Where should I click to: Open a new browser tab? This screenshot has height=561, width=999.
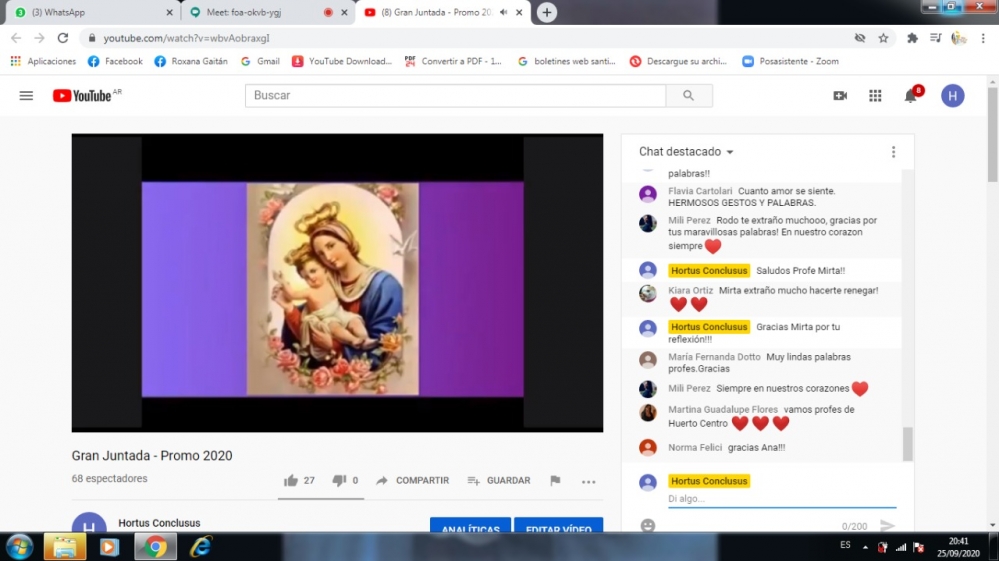(x=547, y=12)
